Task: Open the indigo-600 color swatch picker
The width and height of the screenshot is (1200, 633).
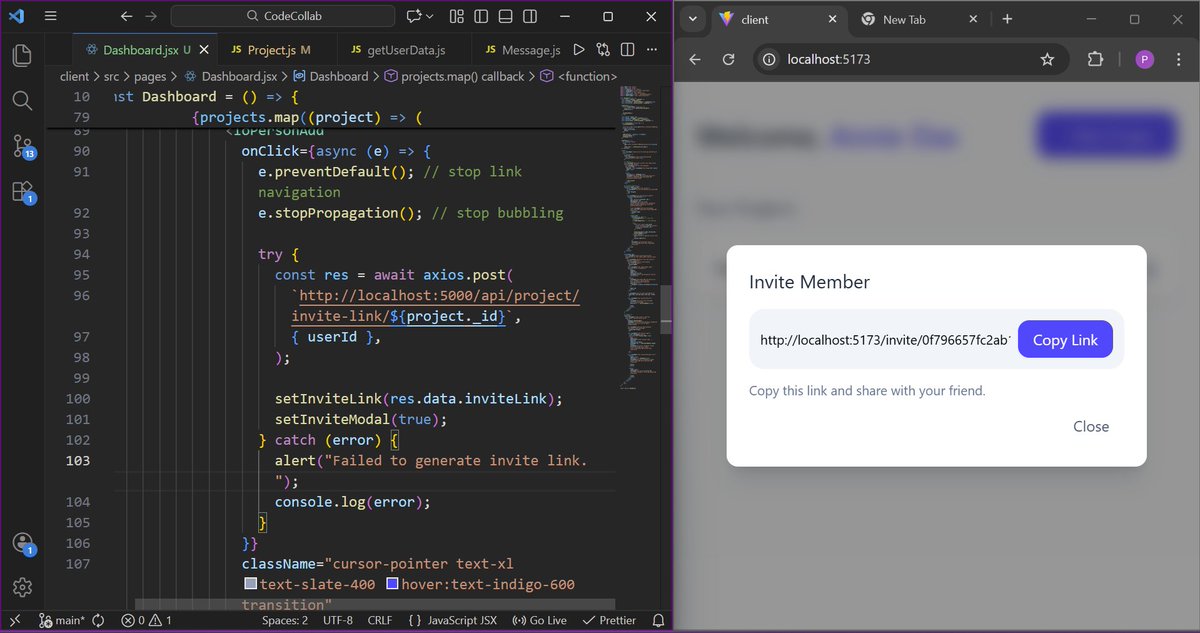Action: click(x=393, y=584)
